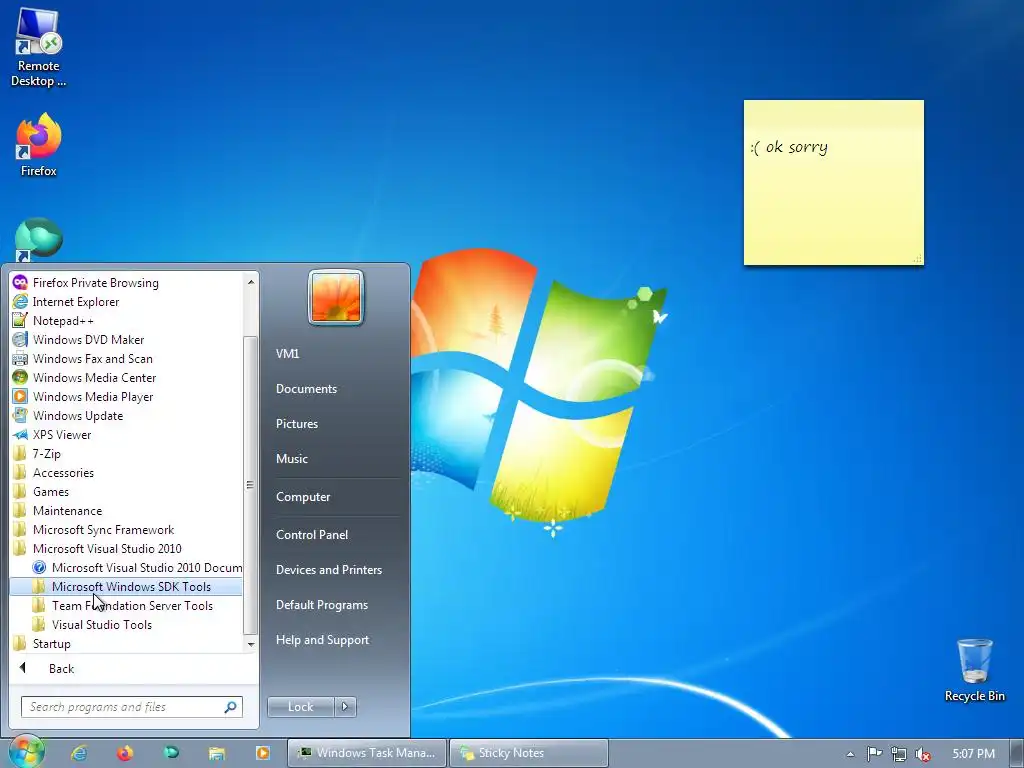Viewport: 1024px width, 768px height.
Task: Open Internet Explorer from the taskbar
Action: coord(79,753)
